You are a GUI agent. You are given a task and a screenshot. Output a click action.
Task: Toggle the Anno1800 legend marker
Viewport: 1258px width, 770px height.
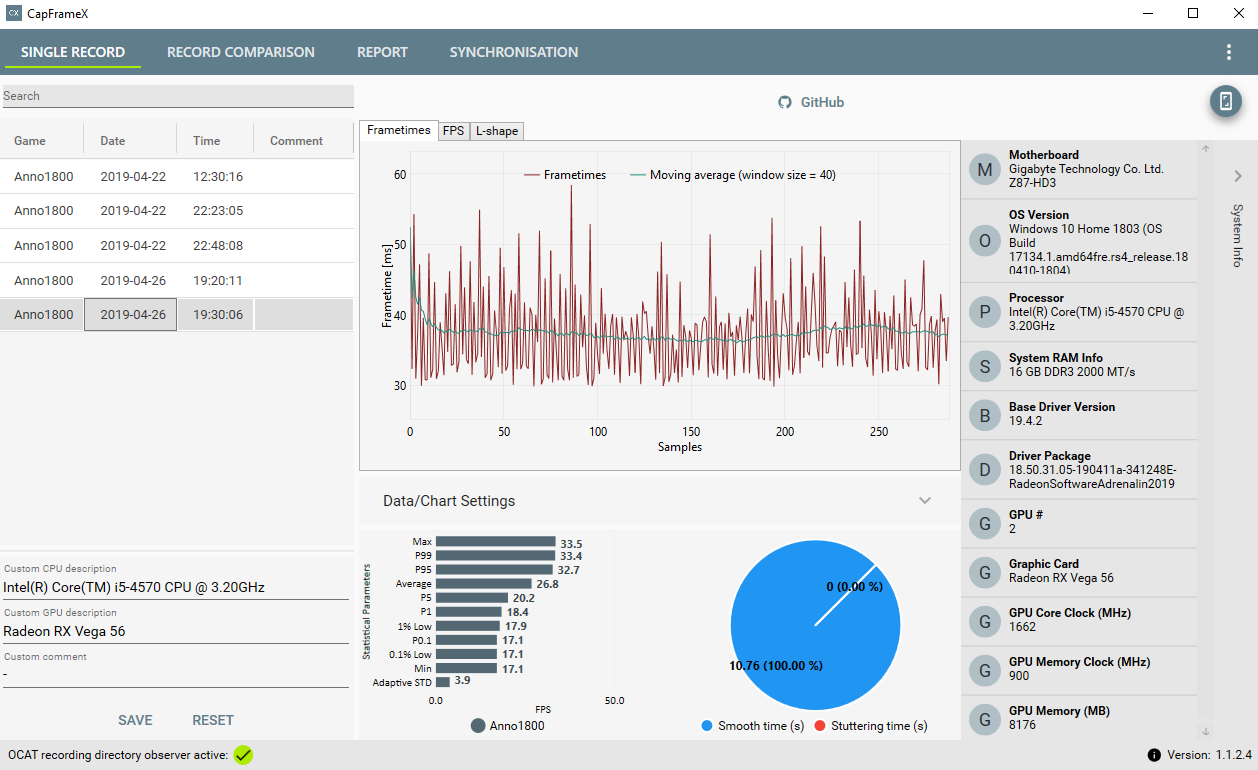click(x=478, y=726)
